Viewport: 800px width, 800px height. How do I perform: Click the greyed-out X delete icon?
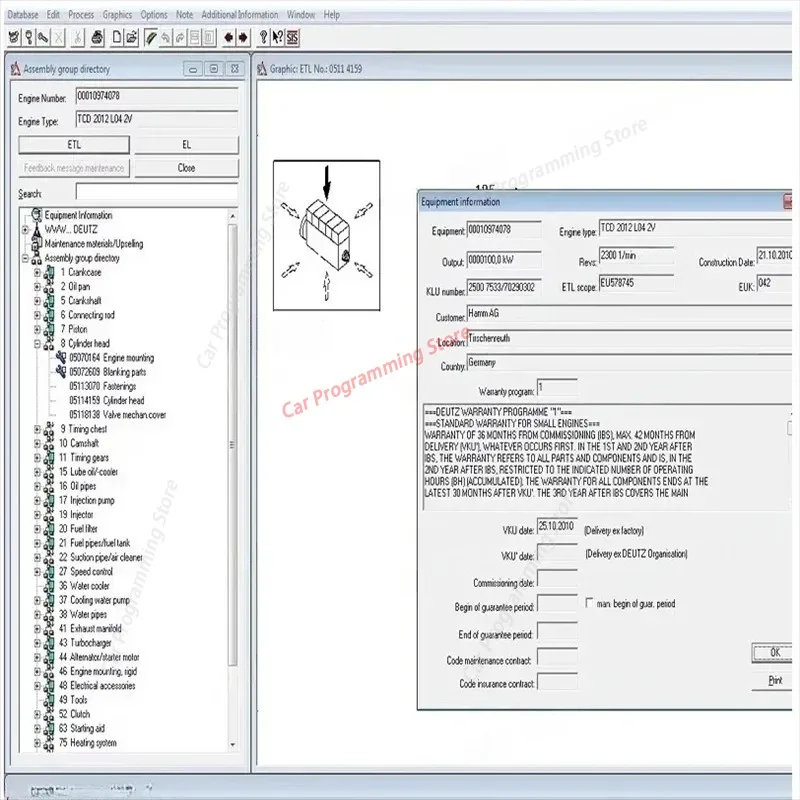[x=58, y=37]
